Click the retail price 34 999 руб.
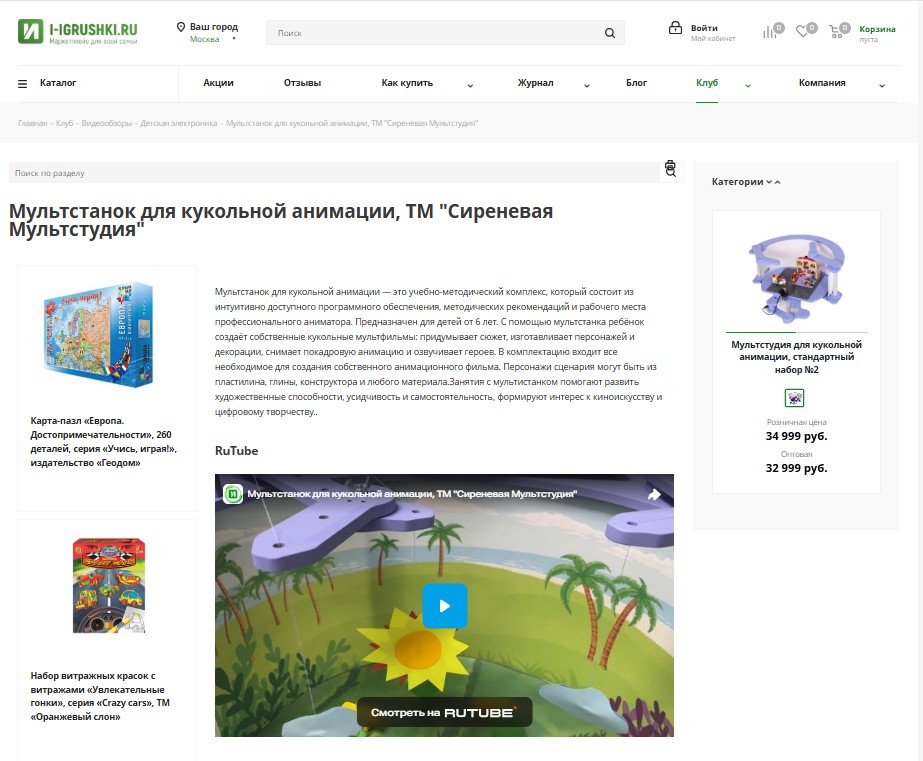This screenshot has height=761, width=923. pyautogui.click(x=796, y=436)
